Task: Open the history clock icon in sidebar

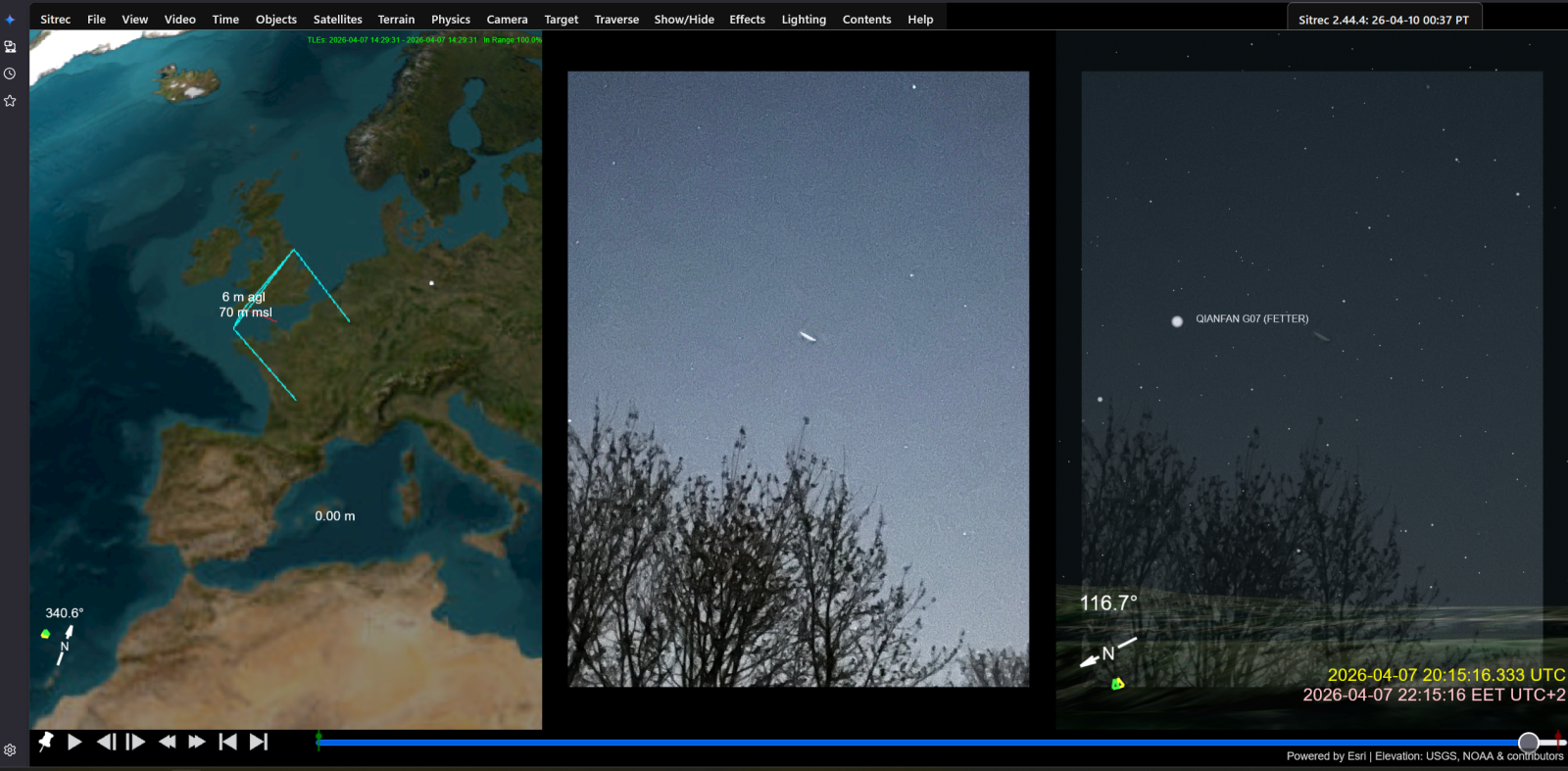Action: 10,73
